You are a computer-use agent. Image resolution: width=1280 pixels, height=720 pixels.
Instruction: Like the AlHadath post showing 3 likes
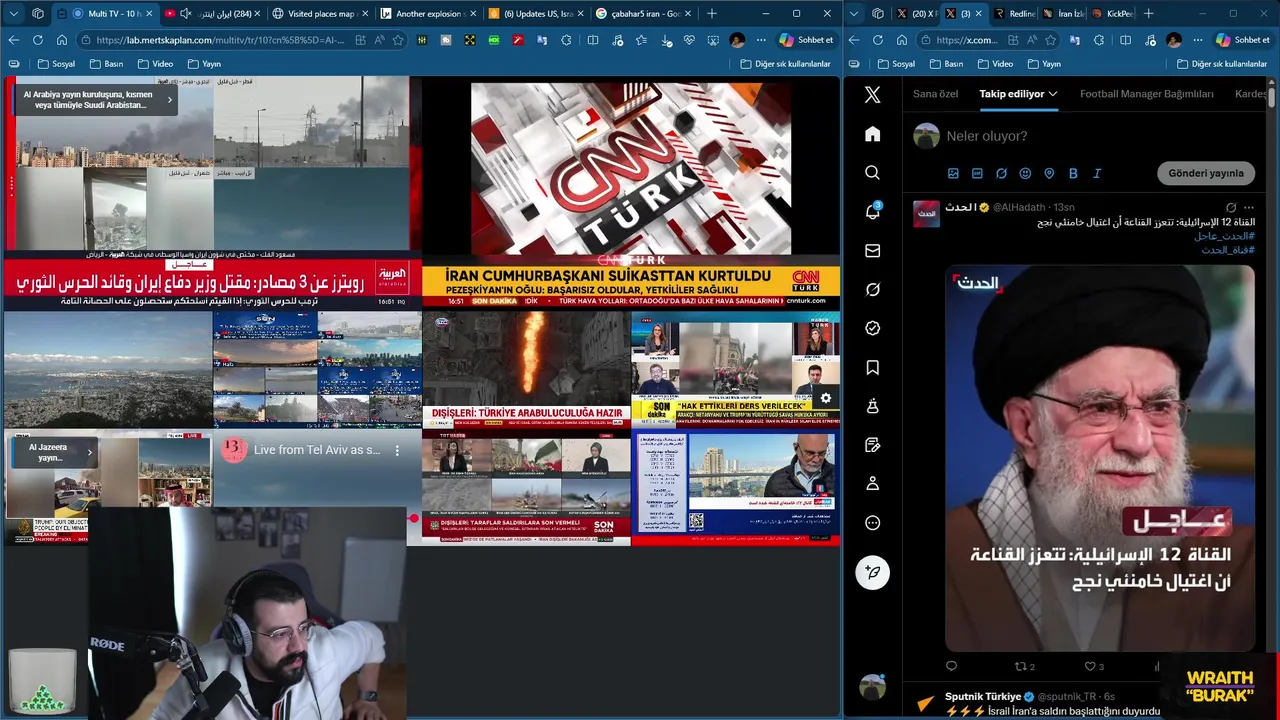point(1094,666)
